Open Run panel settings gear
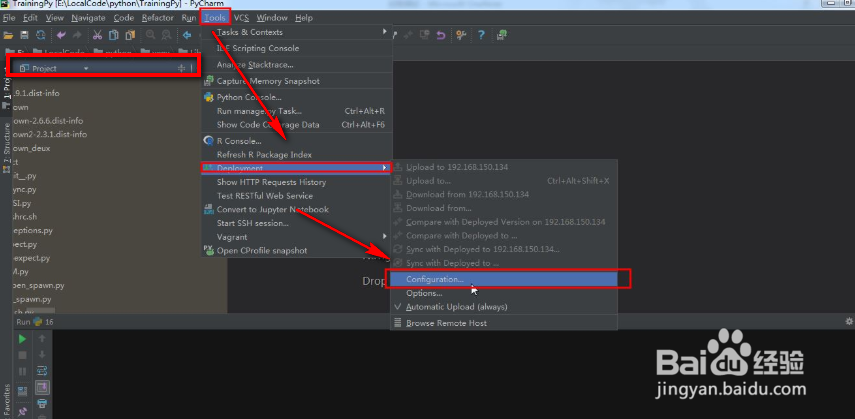The image size is (855, 419). point(848,321)
